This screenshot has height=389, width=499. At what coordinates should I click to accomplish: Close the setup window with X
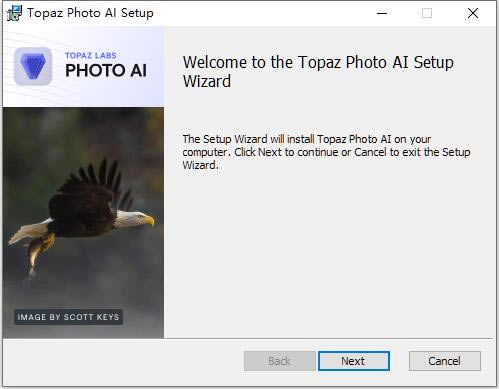coord(473,13)
